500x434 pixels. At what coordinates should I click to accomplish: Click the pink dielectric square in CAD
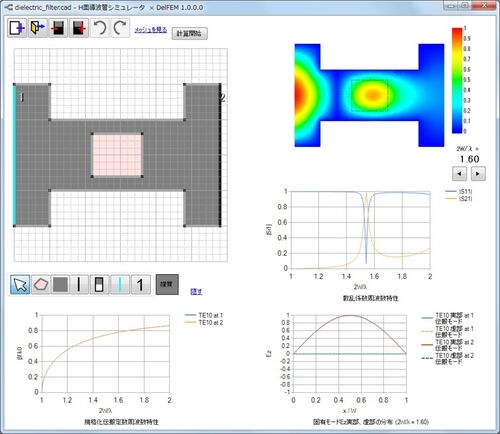[x=117, y=155]
